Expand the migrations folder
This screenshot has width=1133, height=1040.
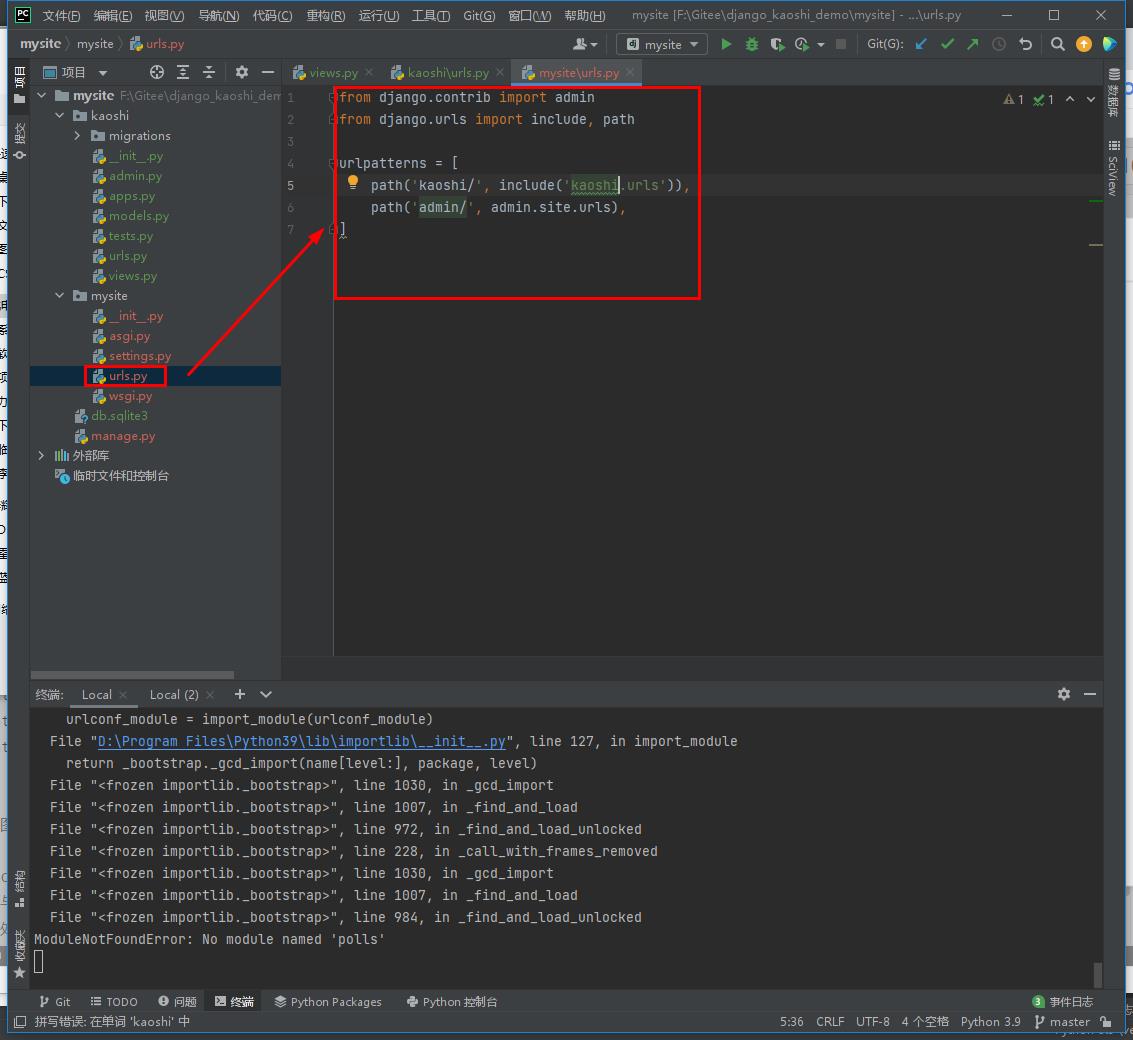pyautogui.click(x=77, y=136)
